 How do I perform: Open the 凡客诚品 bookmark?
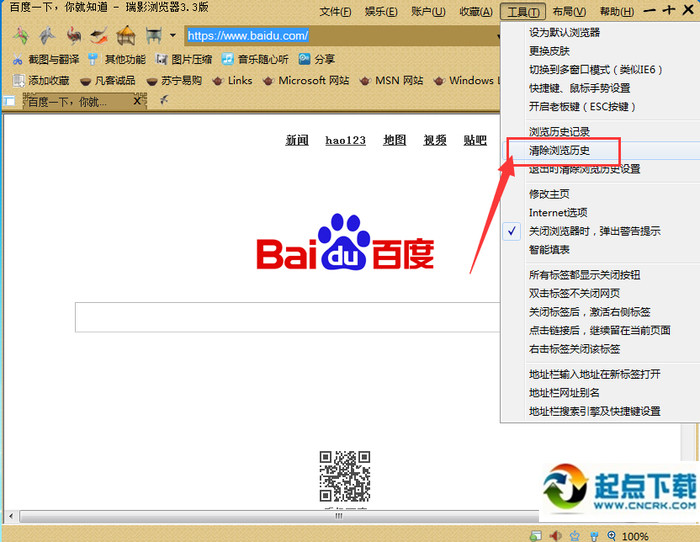pos(108,80)
